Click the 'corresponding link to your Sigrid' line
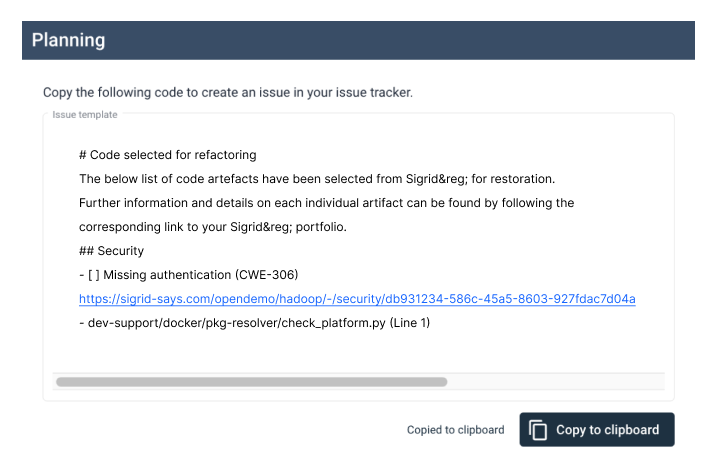Image resolution: width=716 pixels, height=474 pixels. click(x=213, y=227)
